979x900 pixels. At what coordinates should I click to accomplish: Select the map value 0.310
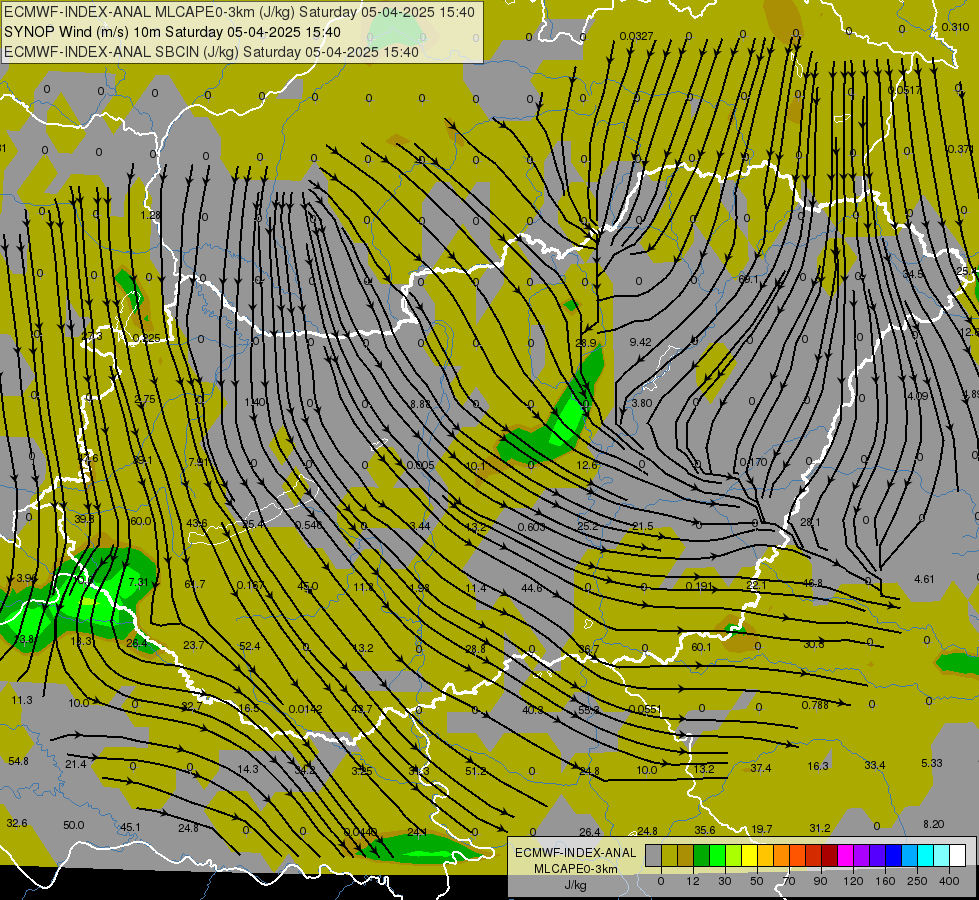tap(955, 27)
